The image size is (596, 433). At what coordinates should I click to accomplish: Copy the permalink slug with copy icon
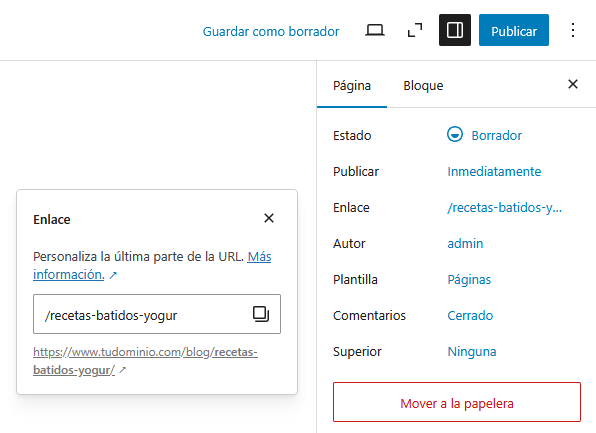click(261, 314)
